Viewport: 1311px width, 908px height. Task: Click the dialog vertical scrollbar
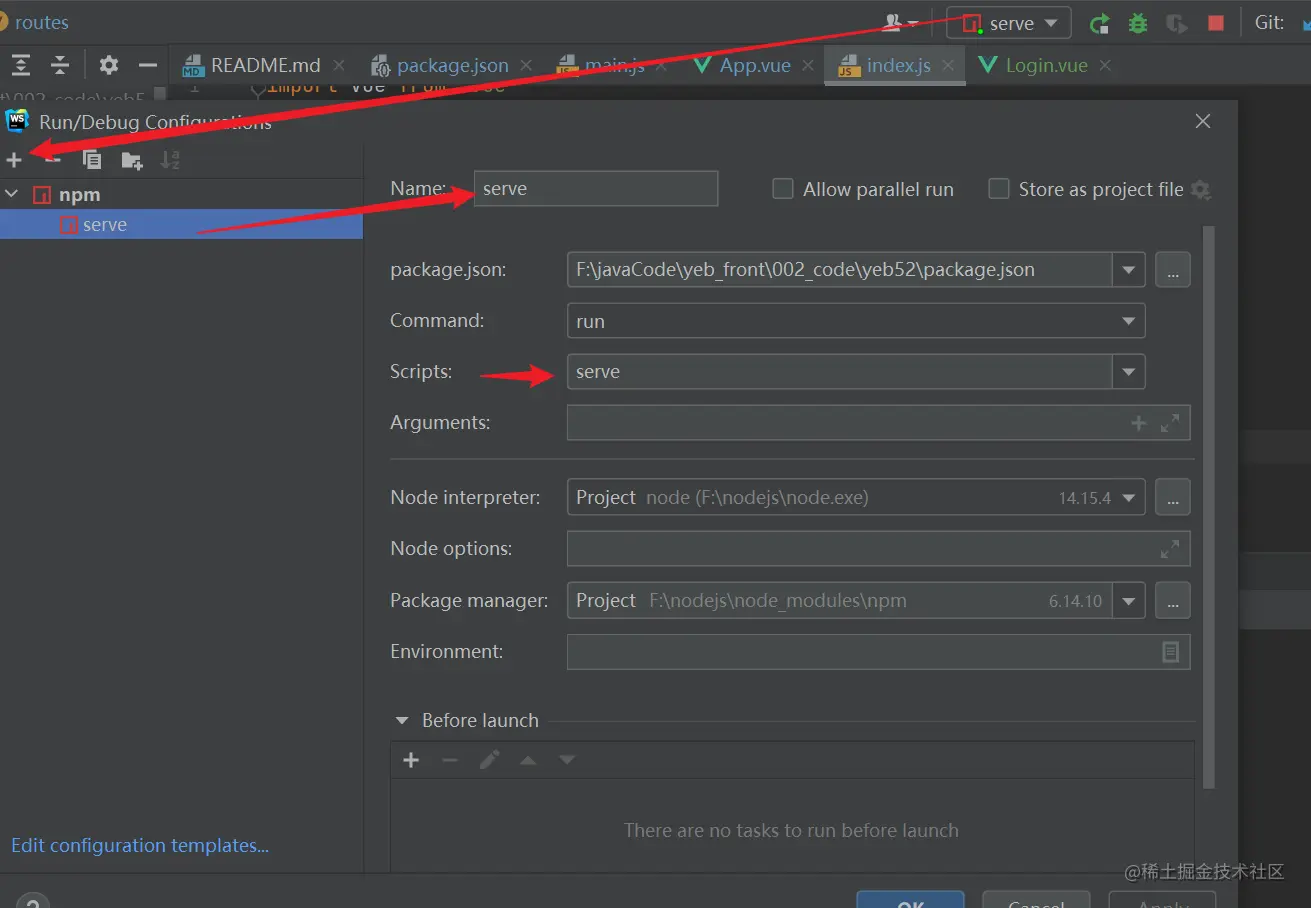[1209, 505]
